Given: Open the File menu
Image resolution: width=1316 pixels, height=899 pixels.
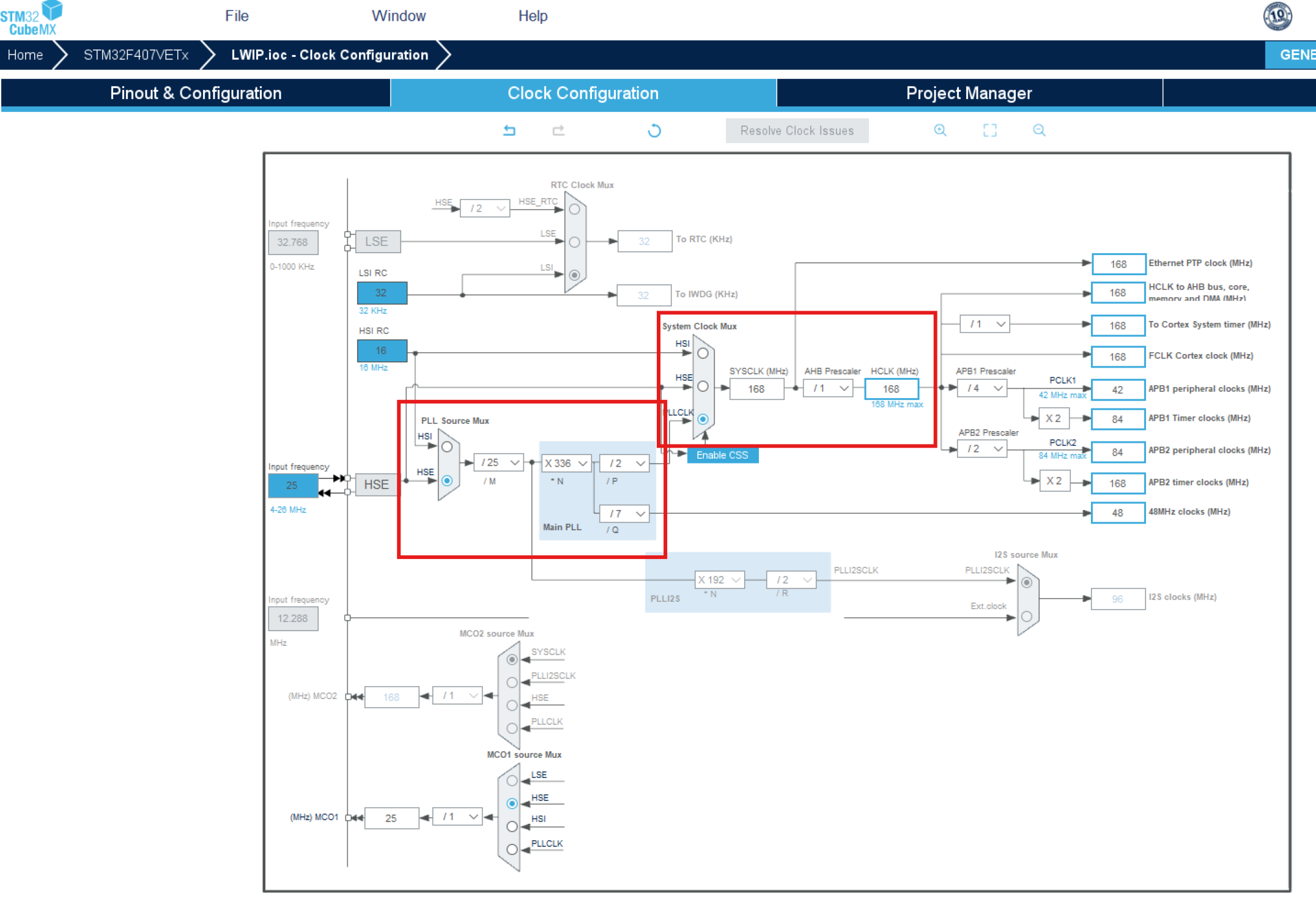Looking at the screenshot, I should 237,16.
